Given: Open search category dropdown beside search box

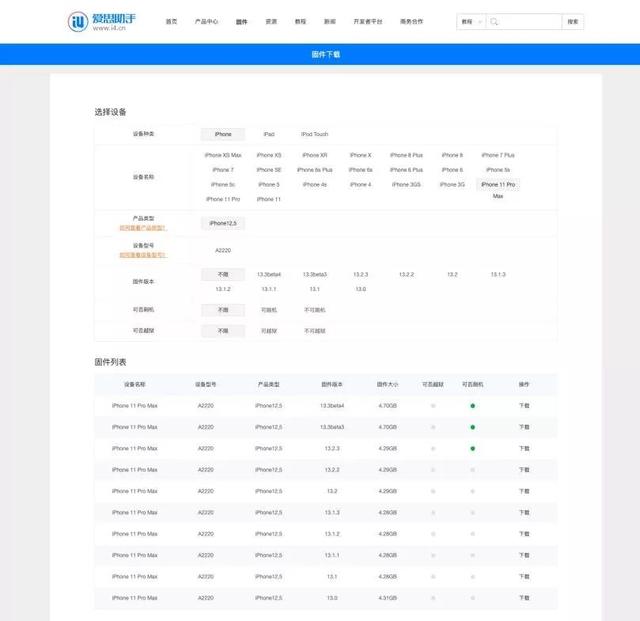Looking at the screenshot, I should click(471, 22).
